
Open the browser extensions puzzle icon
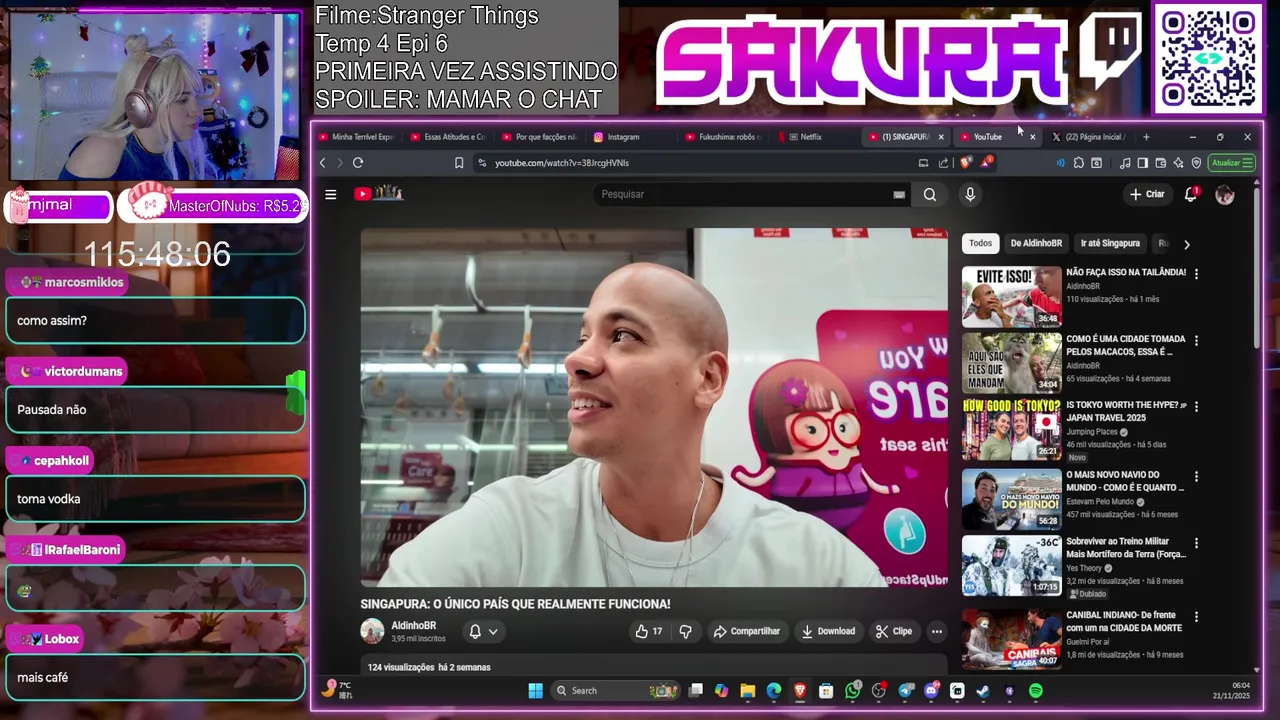pos(1079,163)
